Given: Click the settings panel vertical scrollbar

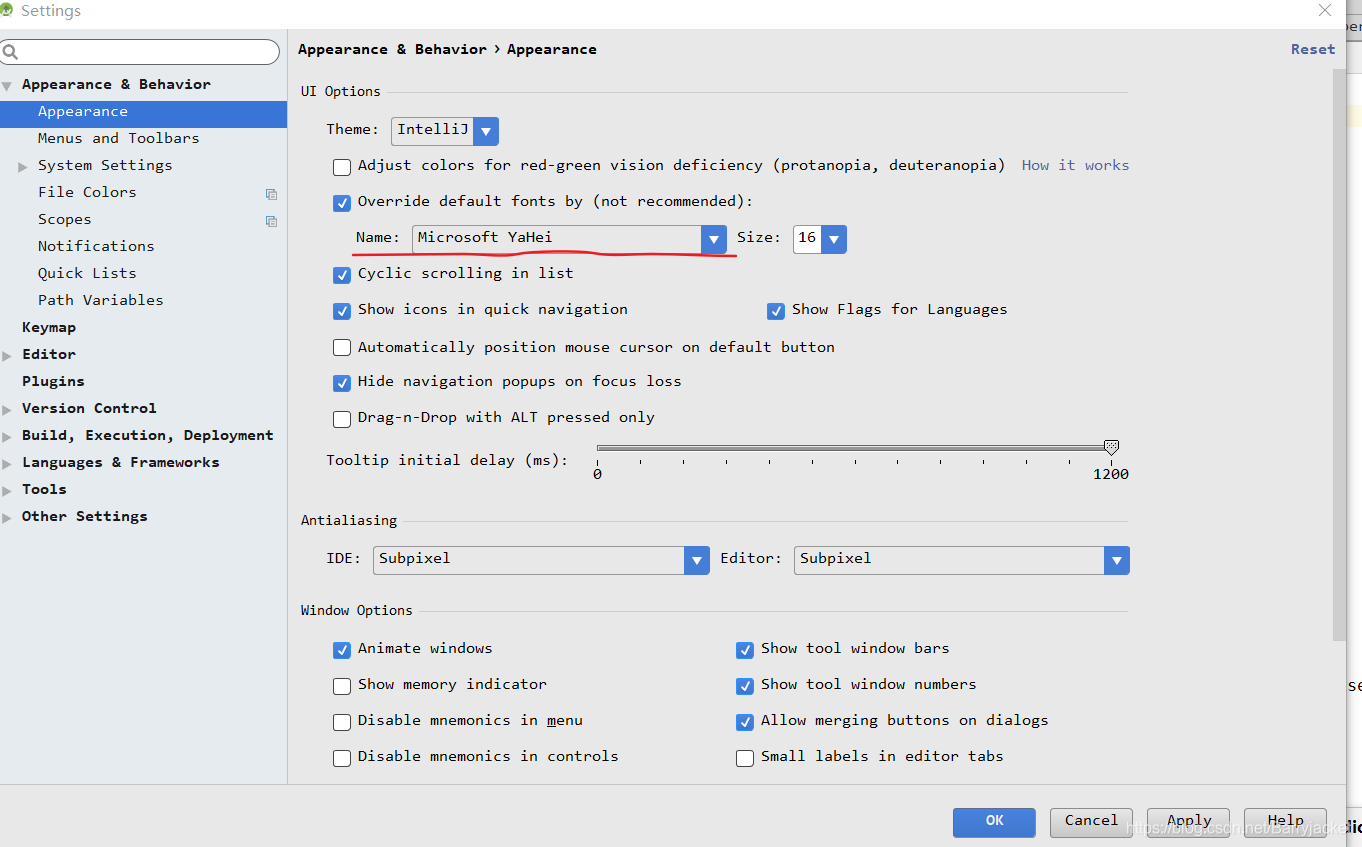Looking at the screenshot, I should click(1340, 355).
